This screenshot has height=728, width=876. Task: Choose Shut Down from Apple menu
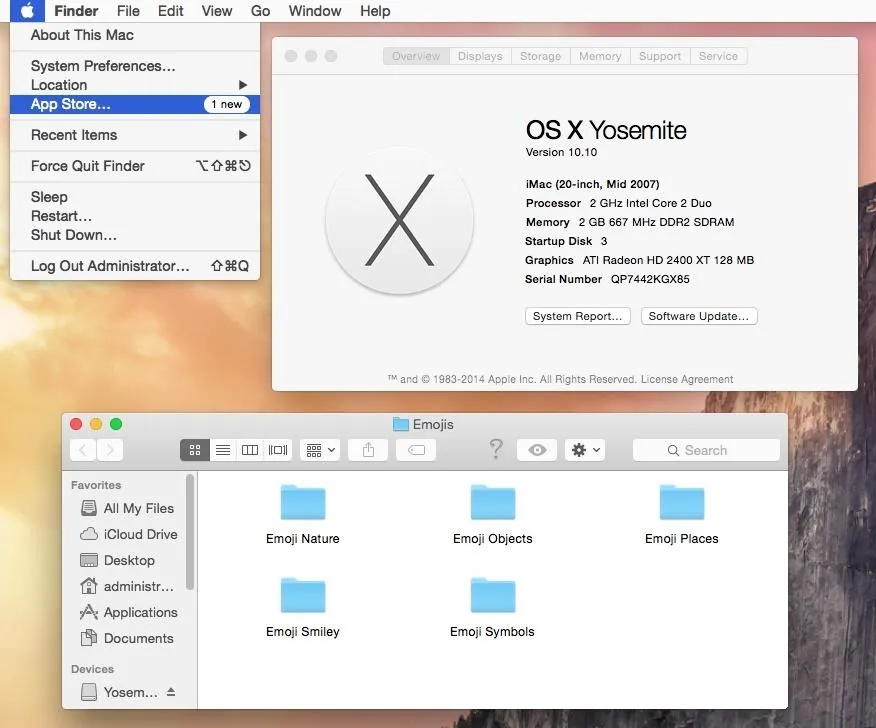click(x=135, y=235)
